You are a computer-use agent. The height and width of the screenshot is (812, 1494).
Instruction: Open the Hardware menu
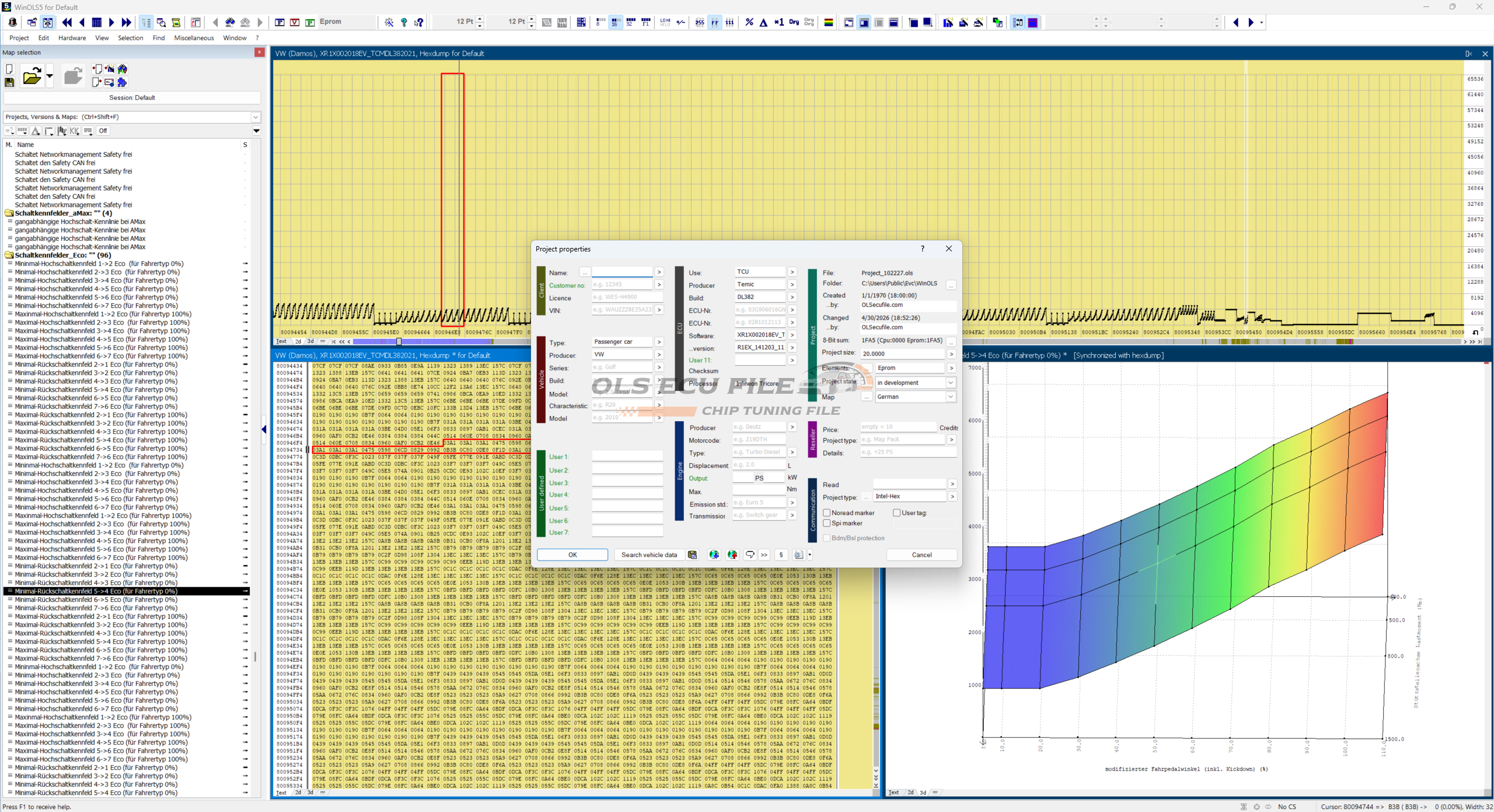(x=72, y=38)
